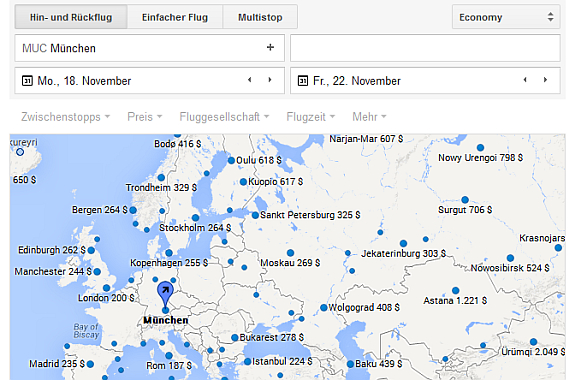Click the München origin pin on the map

165,295
